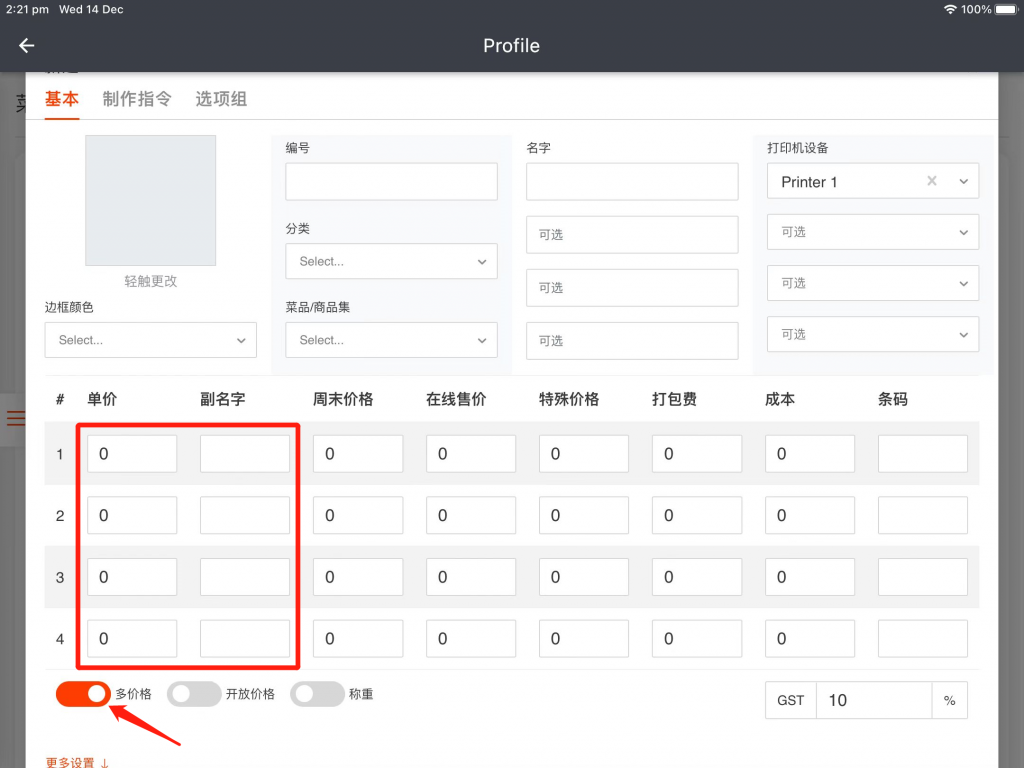Click the 特殊价格 column header
The image size is (1024, 768).
pyautogui.click(x=569, y=399)
